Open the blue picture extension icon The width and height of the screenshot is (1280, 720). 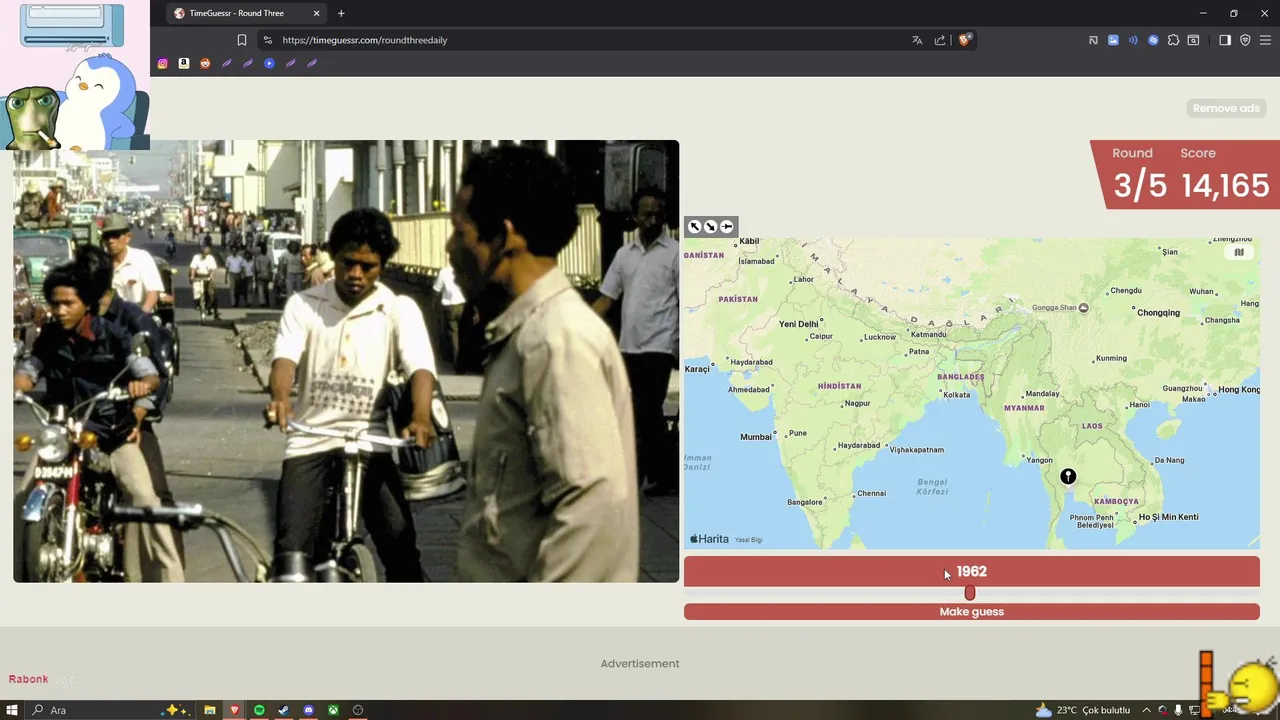1113,40
